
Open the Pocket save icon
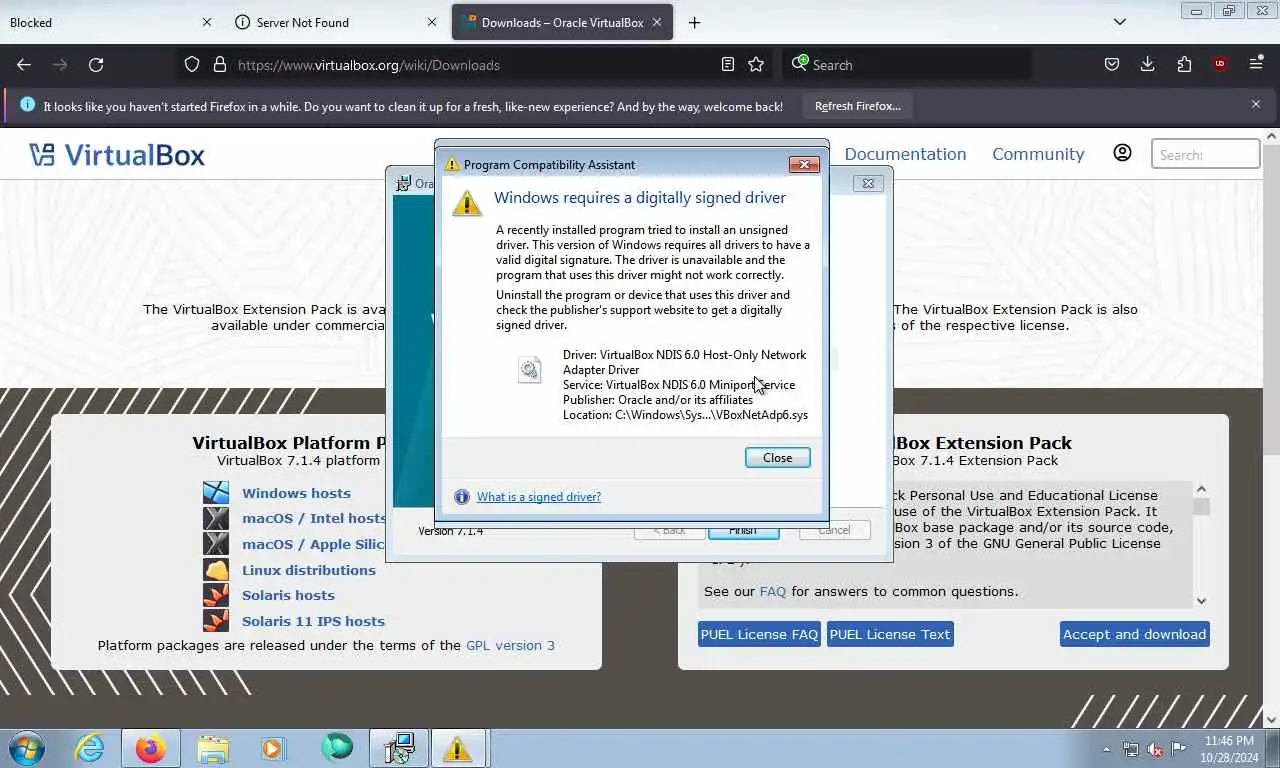pyautogui.click(x=1111, y=64)
